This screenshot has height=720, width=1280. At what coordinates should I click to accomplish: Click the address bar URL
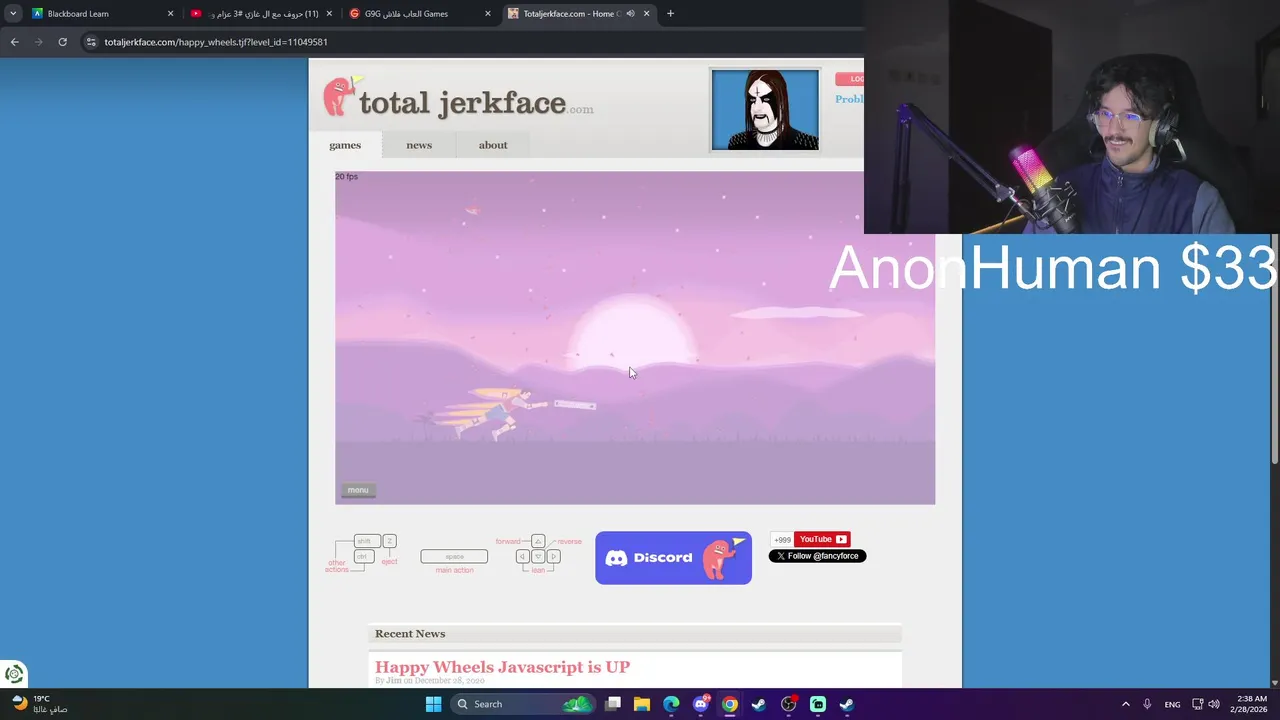(216, 42)
